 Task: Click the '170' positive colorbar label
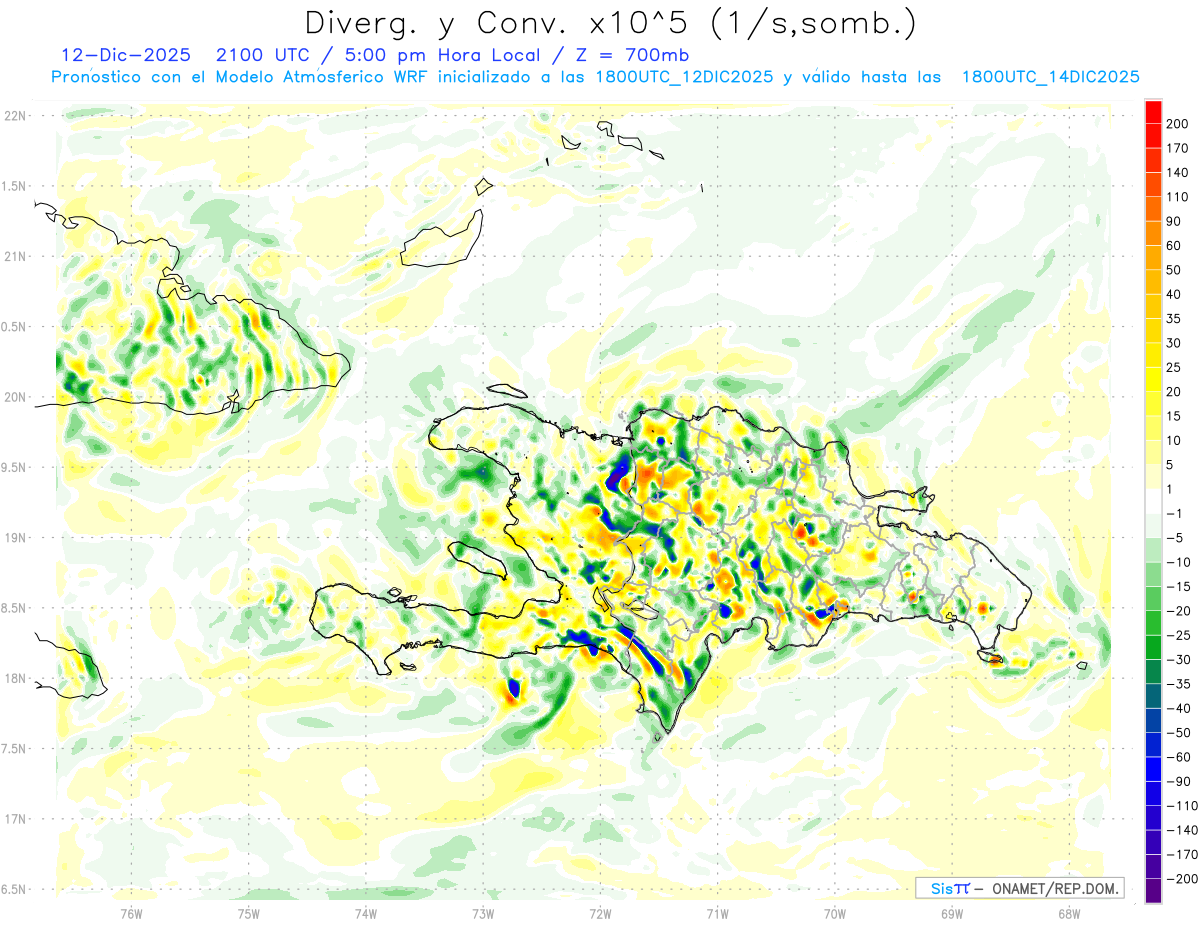[1179, 148]
